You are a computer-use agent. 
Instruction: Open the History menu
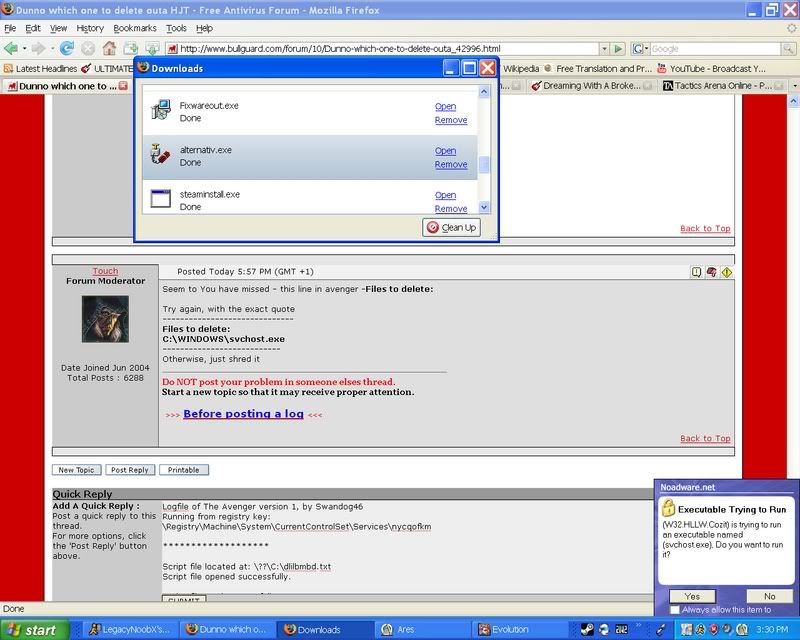coord(90,28)
